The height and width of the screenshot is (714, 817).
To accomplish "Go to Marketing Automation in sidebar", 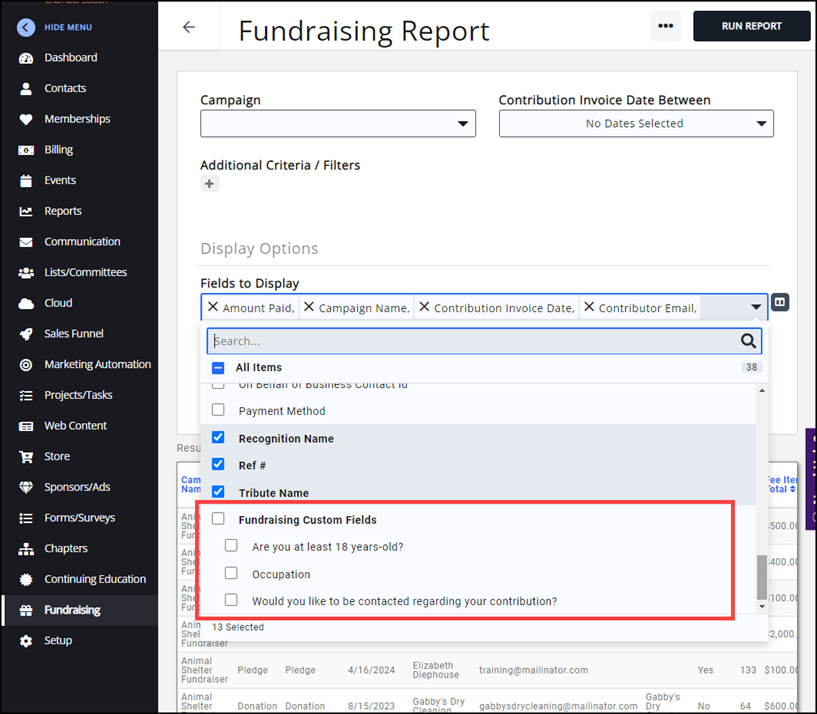I will click(x=97, y=365).
